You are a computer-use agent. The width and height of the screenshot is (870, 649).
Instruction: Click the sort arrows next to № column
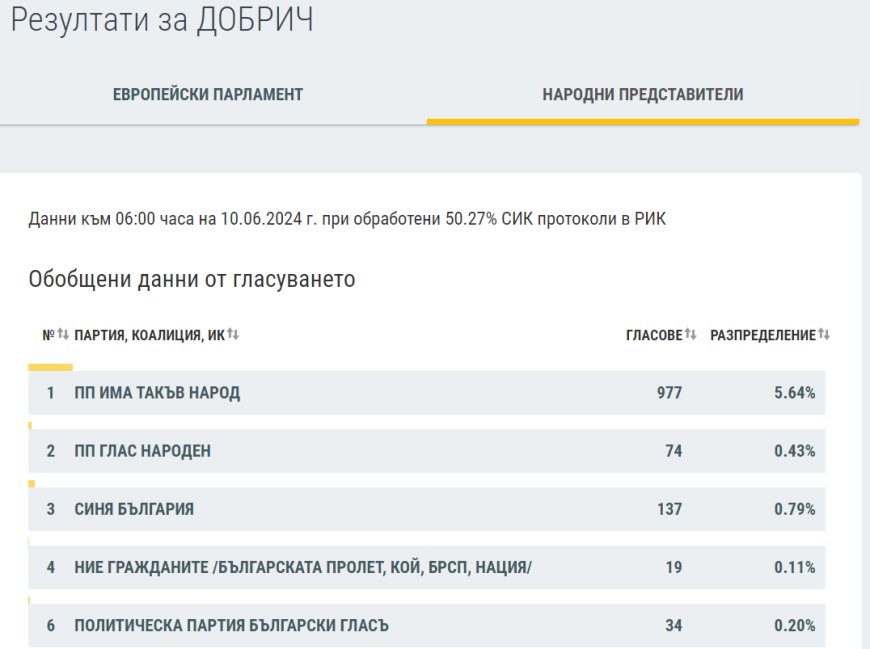tap(62, 334)
